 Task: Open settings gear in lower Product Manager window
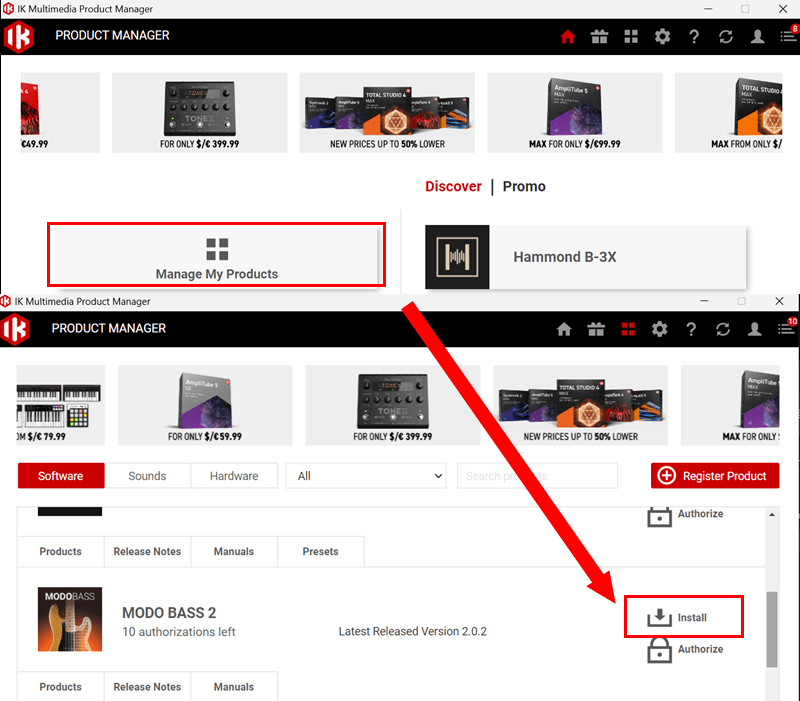(659, 329)
